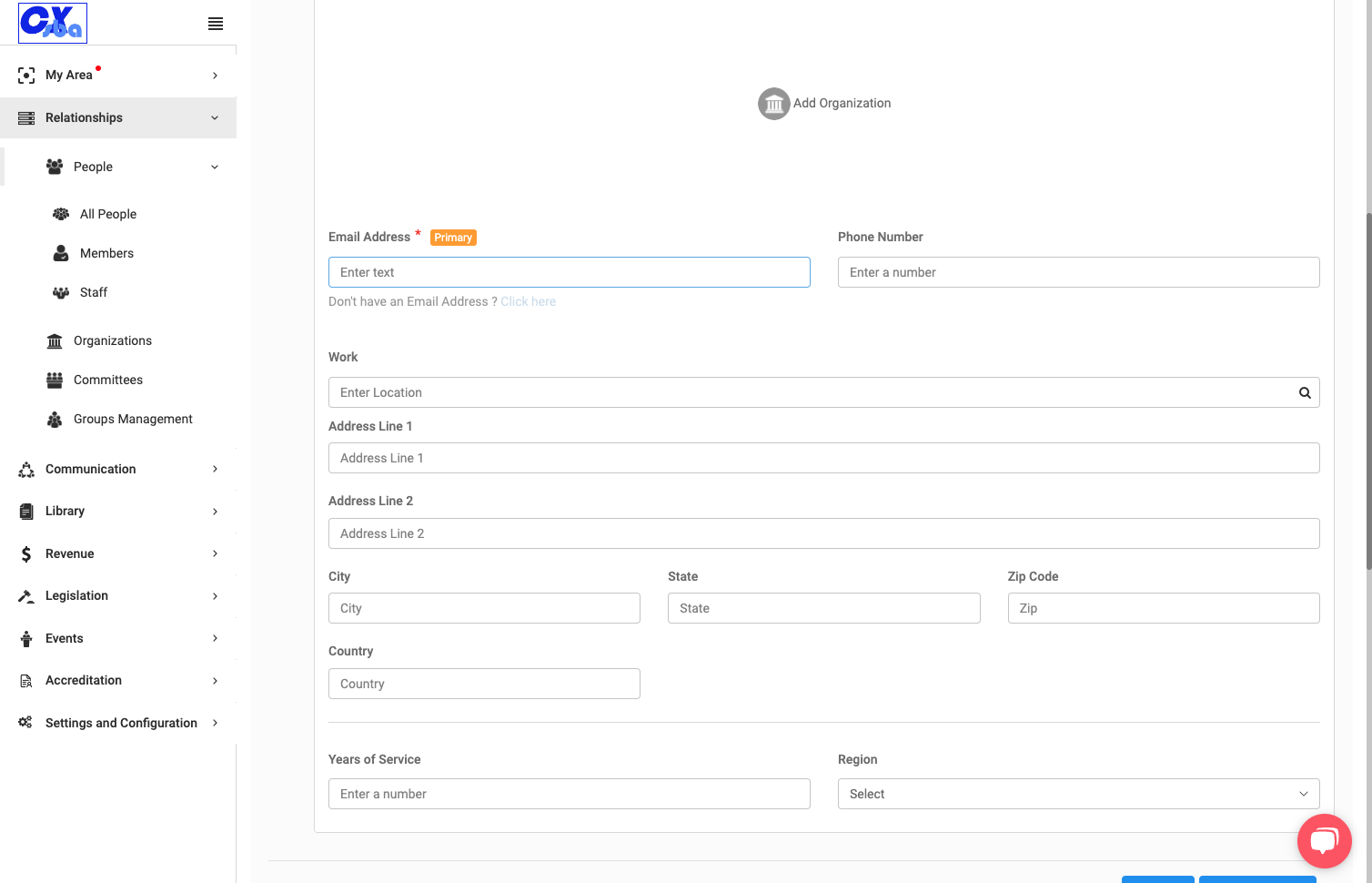Click the Address Line 1 field

[823, 458]
